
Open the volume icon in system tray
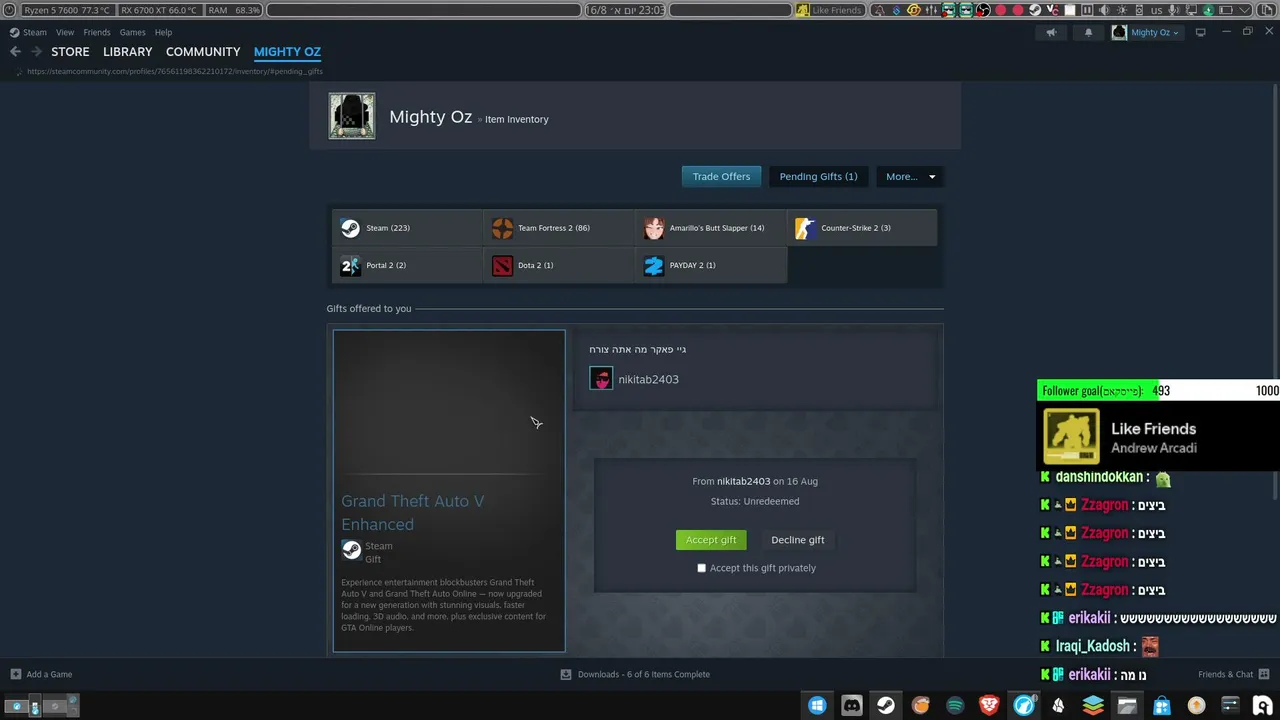click(1104, 10)
